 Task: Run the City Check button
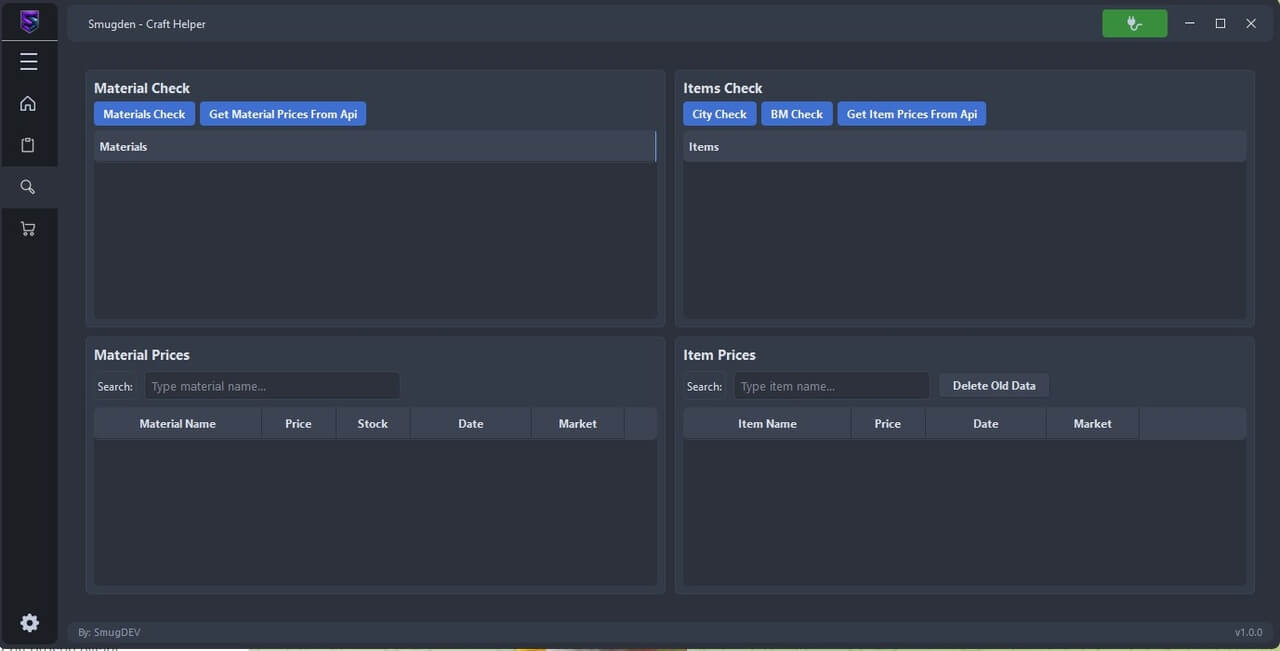click(719, 114)
